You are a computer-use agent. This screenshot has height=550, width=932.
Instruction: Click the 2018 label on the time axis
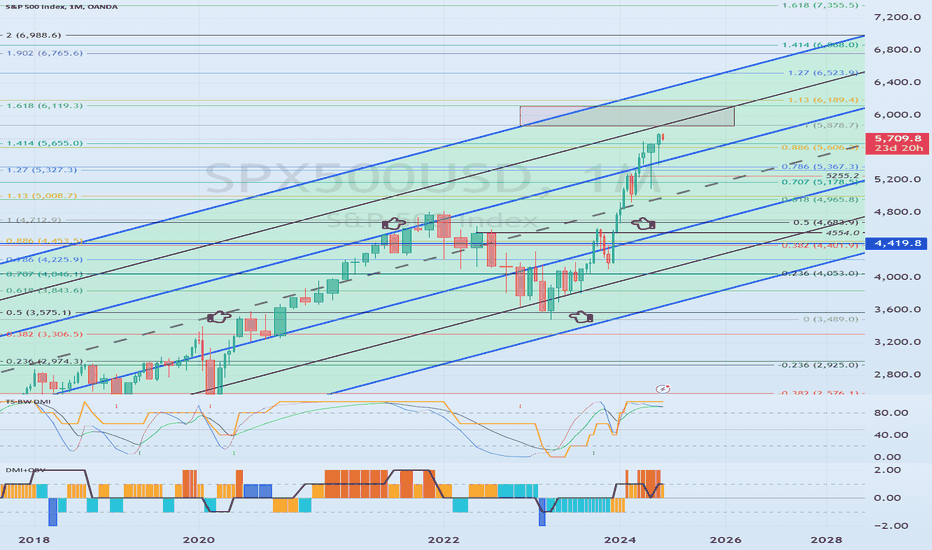pyautogui.click(x=34, y=540)
